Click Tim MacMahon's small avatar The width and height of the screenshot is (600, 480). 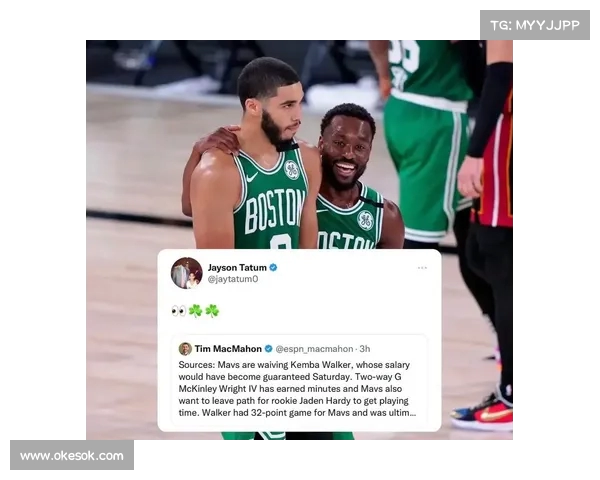pyautogui.click(x=185, y=349)
